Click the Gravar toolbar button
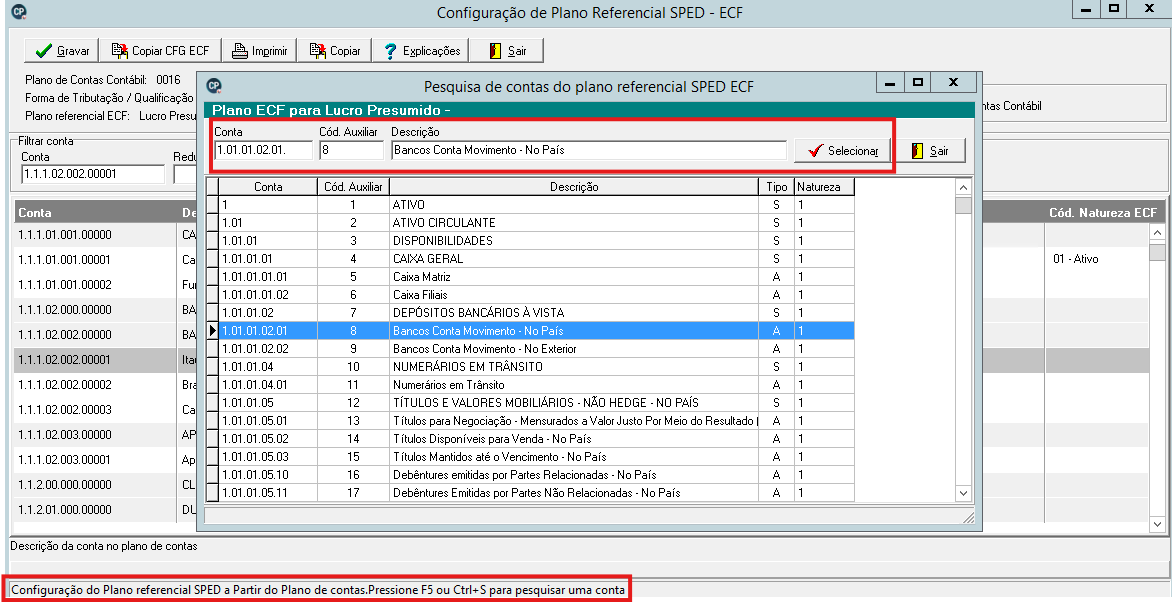Viewport: 1172px width, 602px height. pyautogui.click(x=62, y=51)
